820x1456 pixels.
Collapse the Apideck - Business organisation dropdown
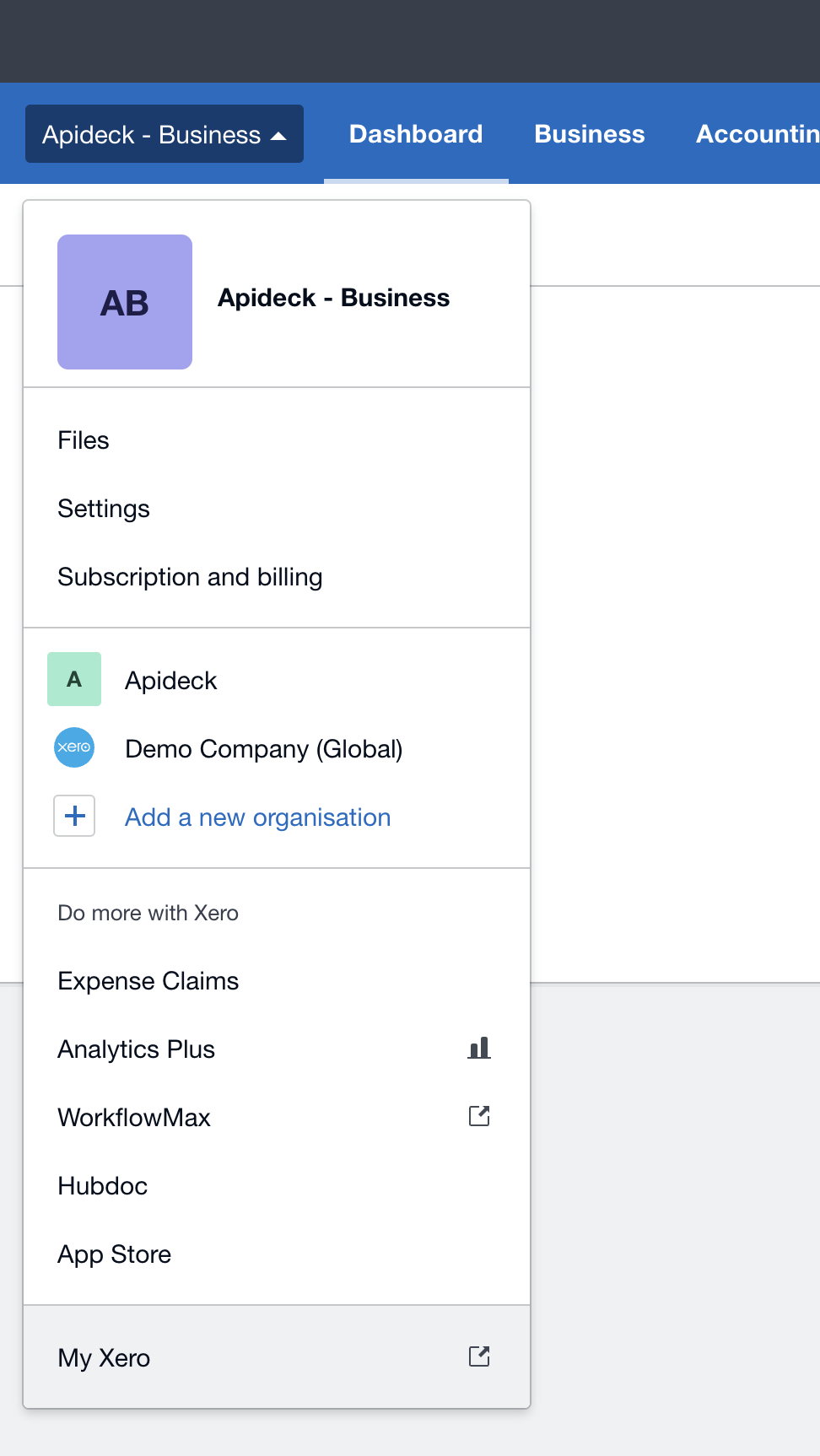[x=165, y=134]
